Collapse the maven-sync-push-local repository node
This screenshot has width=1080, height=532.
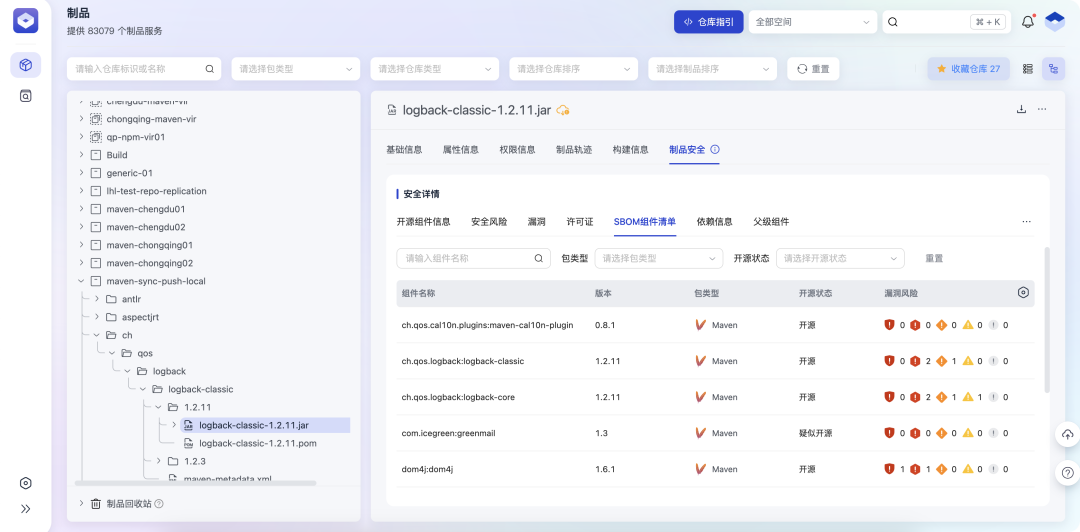coord(81,281)
